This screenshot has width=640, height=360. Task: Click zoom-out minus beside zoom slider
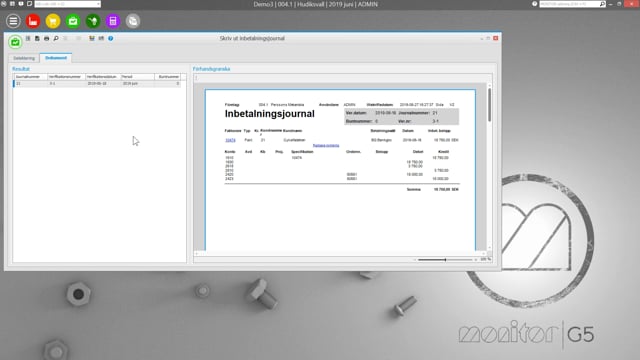tap(414, 260)
